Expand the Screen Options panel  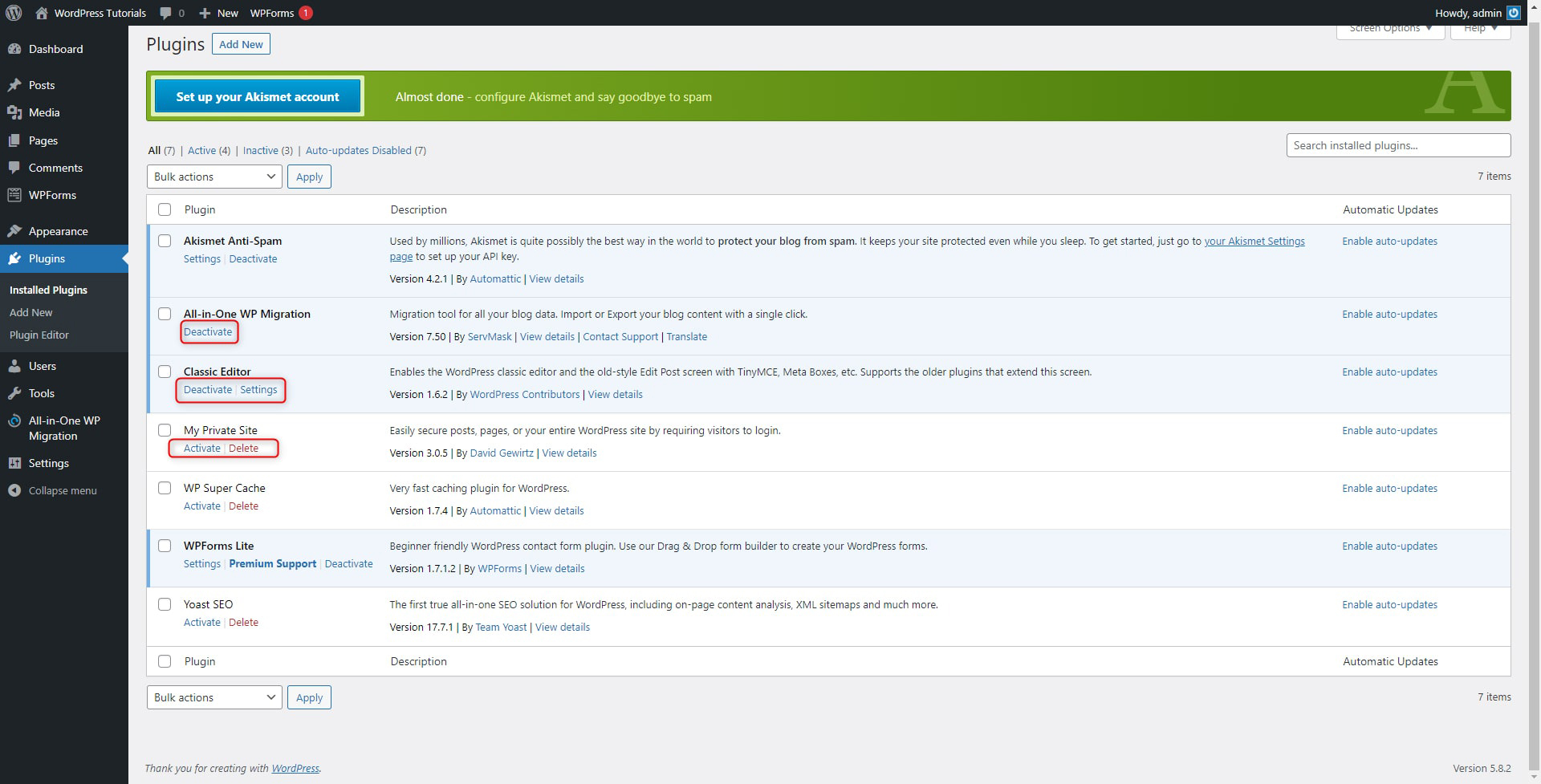1390,30
